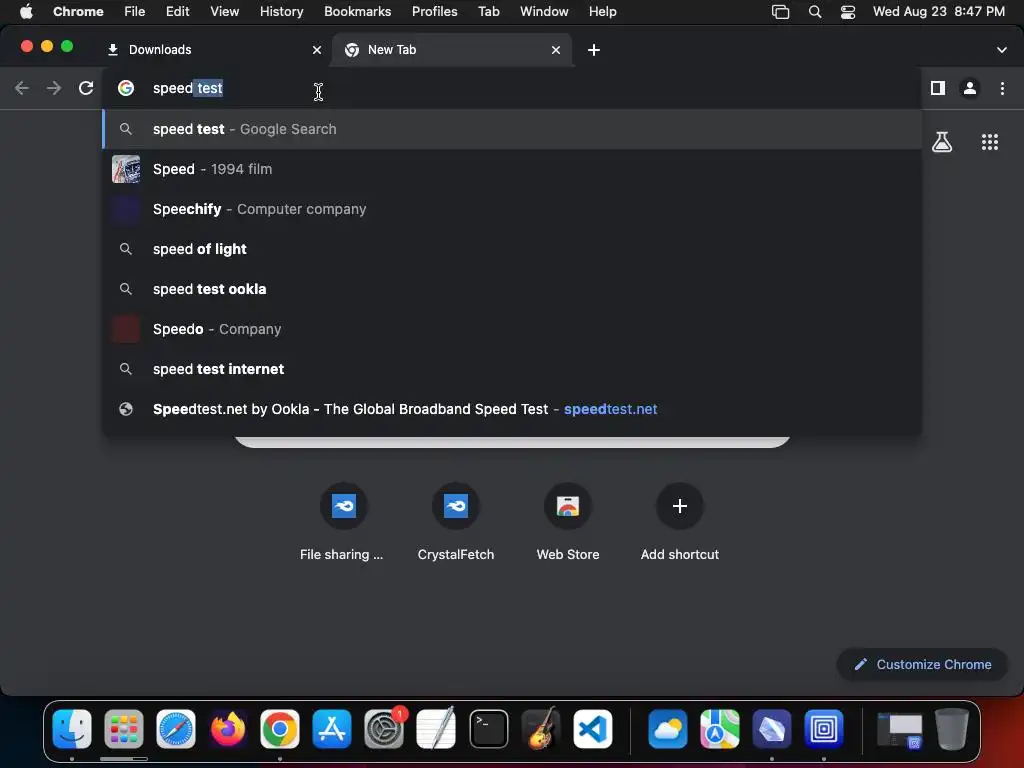1024x768 pixels.
Task: Open the Apple menu
Action: (x=26, y=11)
